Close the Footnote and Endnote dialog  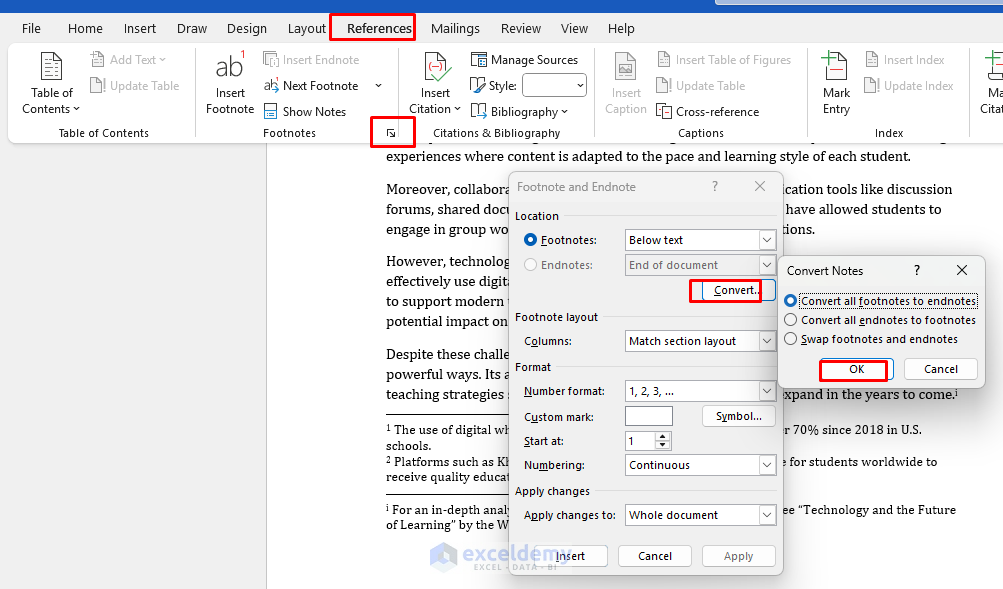[x=760, y=186]
